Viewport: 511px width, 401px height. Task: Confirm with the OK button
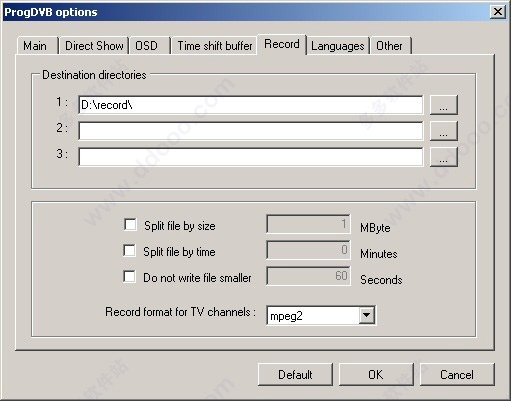click(x=376, y=375)
